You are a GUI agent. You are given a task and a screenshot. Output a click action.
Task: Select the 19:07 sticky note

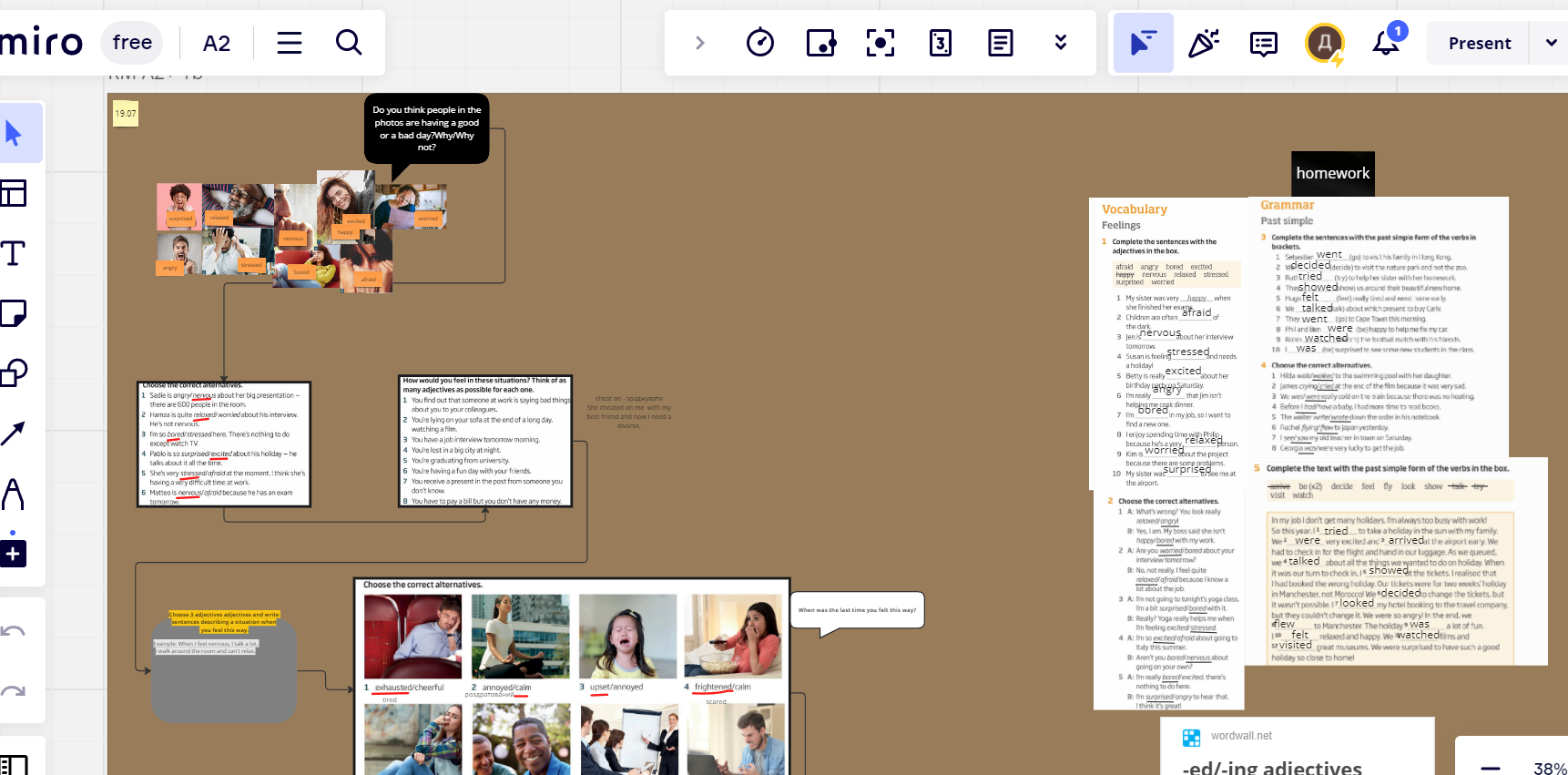126,114
